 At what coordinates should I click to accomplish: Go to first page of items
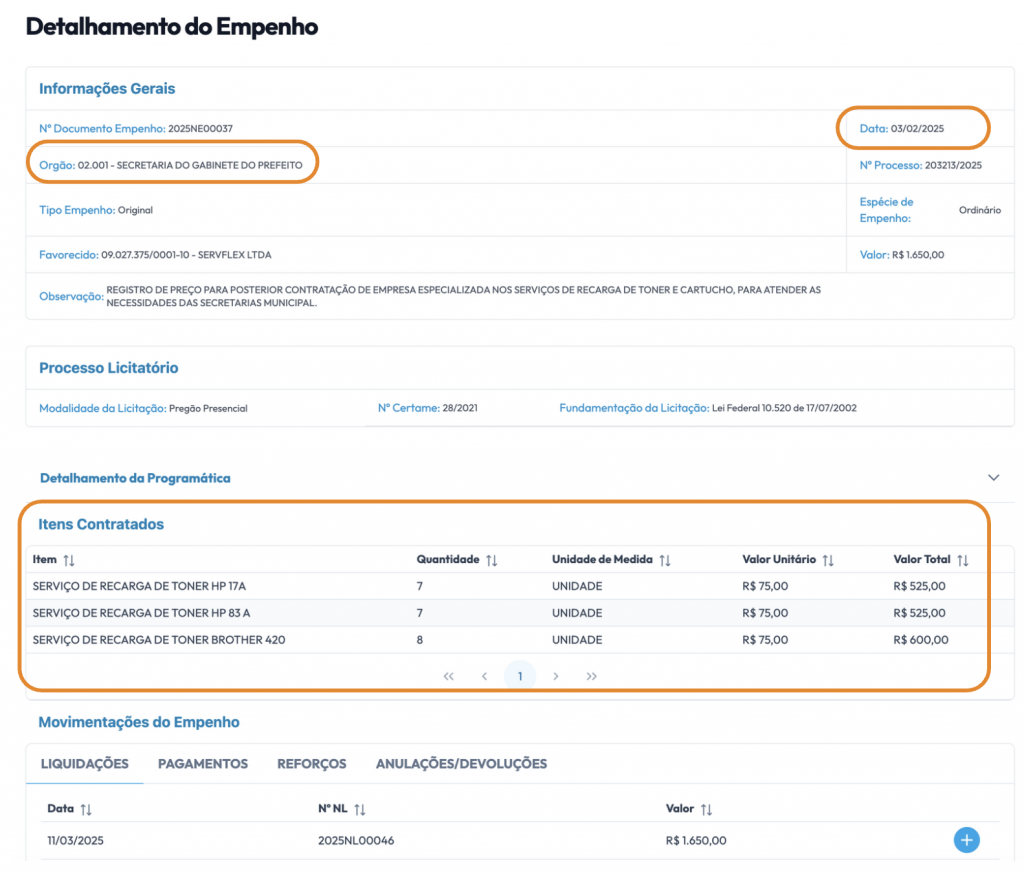tap(449, 676)
